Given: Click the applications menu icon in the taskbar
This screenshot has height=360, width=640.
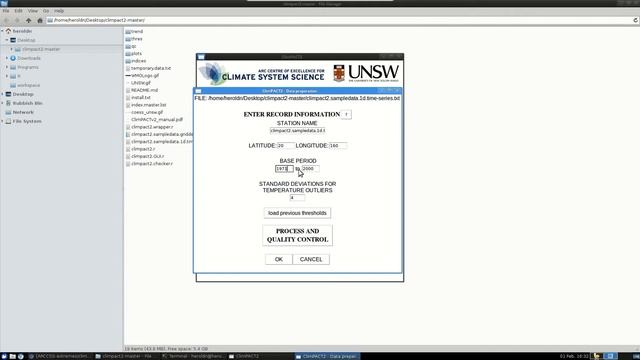Looking at the screenshot, I should [4, 356].
